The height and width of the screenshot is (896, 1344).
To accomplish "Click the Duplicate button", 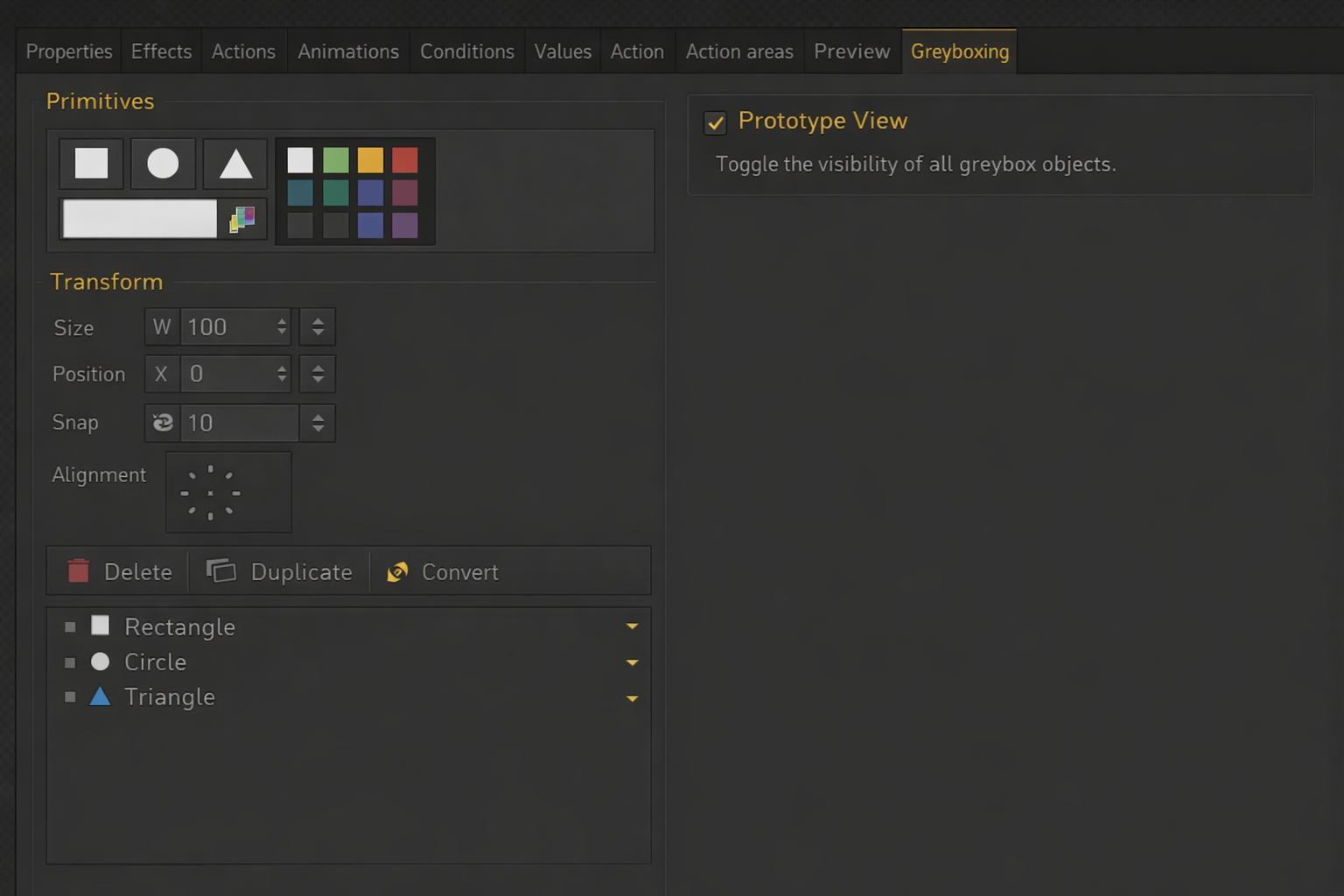I will (279, 571).
